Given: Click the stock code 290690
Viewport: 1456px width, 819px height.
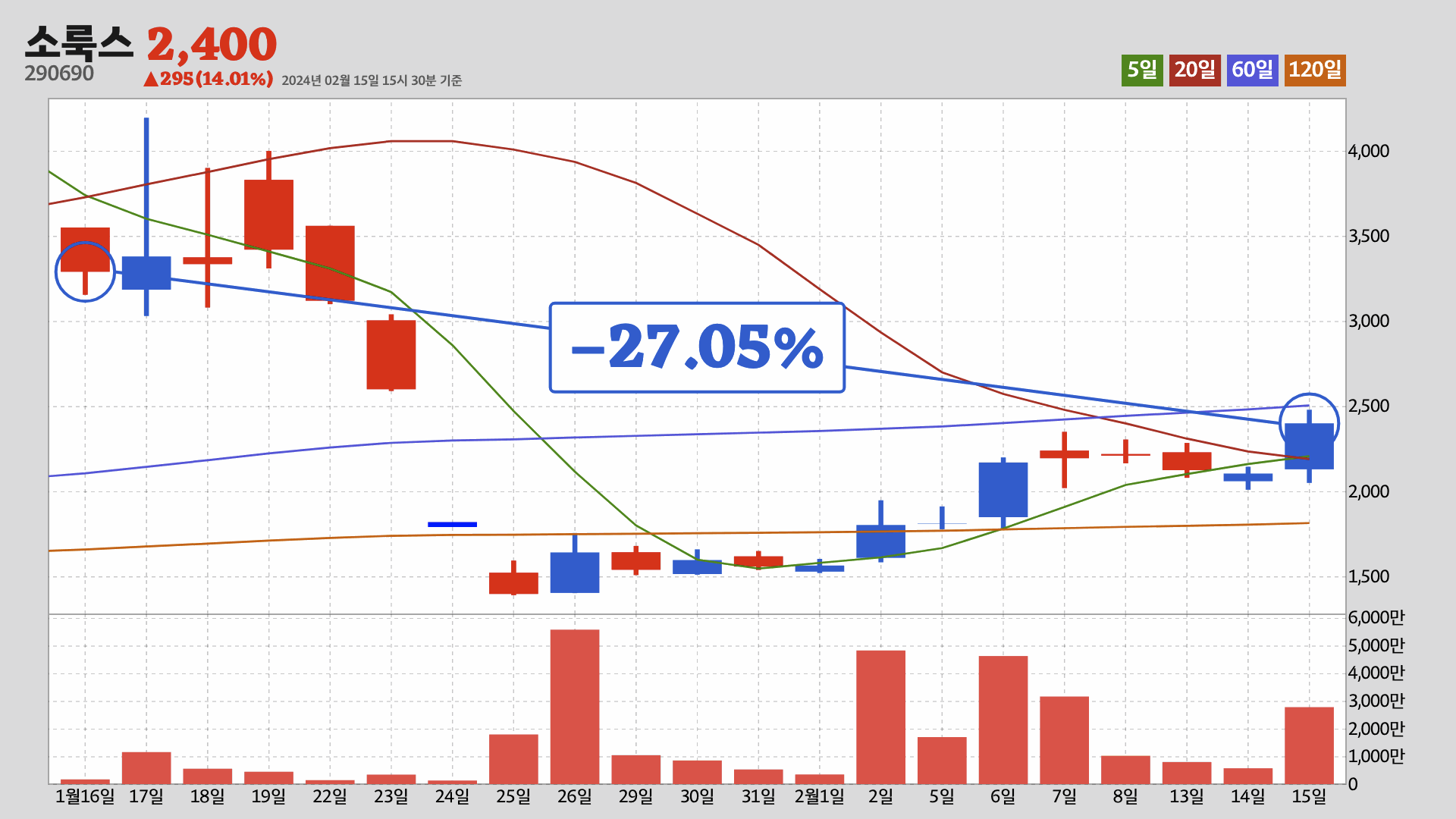Looking at the screenshot, I should (59, 74).
